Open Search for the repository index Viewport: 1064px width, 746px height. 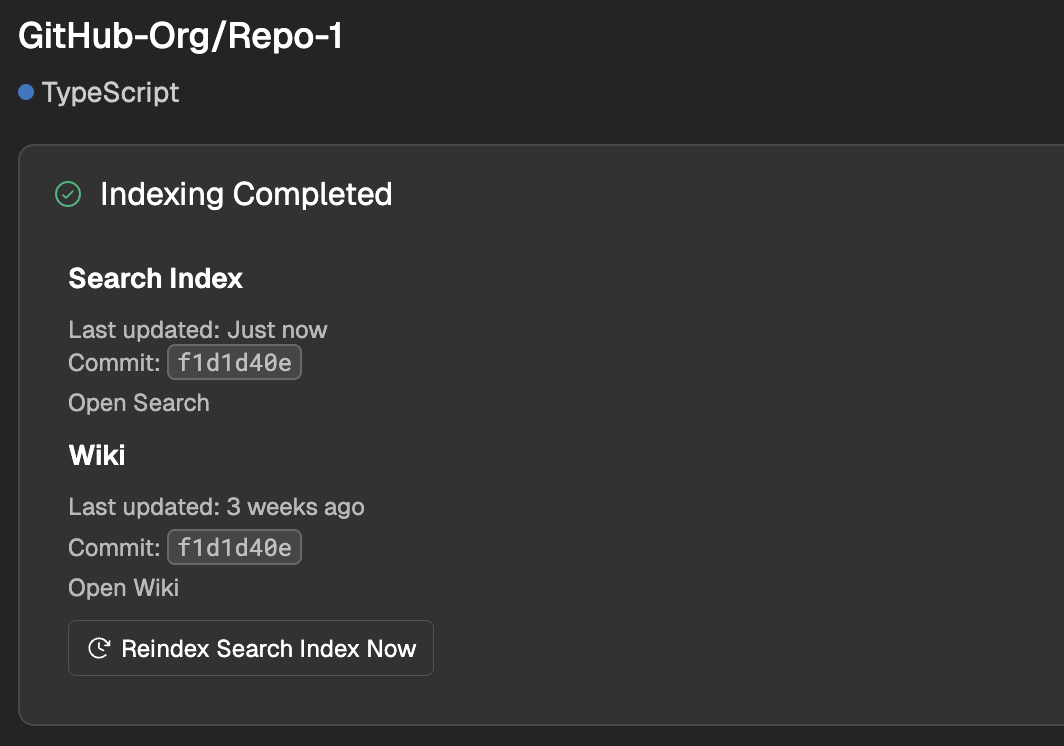[138, 403]
